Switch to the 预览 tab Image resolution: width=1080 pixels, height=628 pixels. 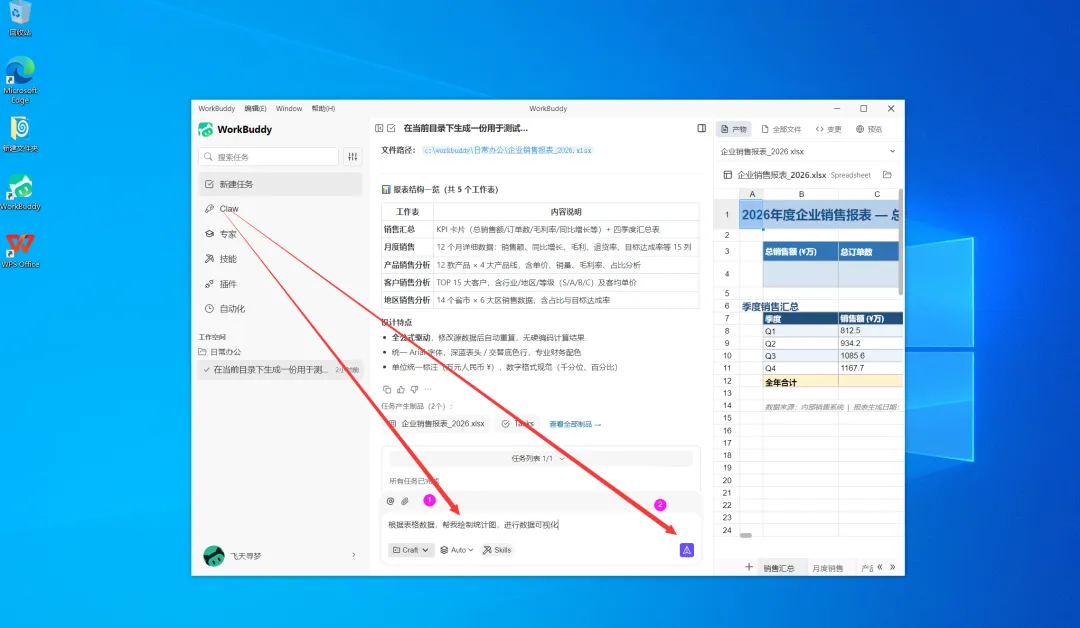[x=869, y=129]
